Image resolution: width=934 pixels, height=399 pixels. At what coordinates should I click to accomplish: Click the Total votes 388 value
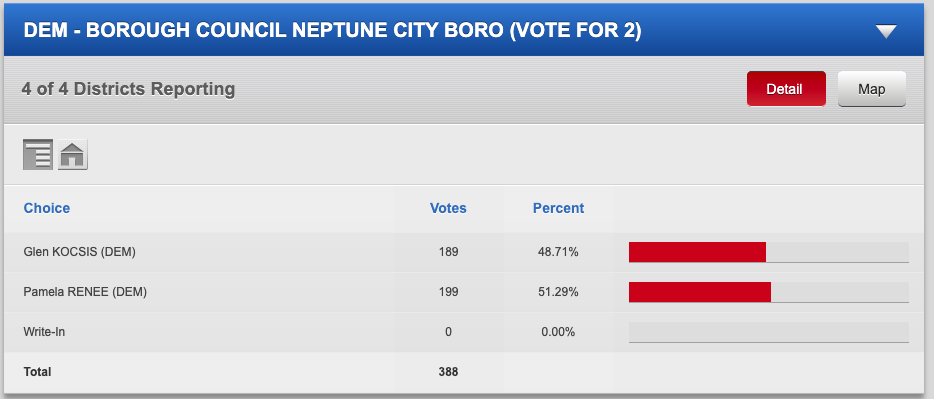(448, 372)
